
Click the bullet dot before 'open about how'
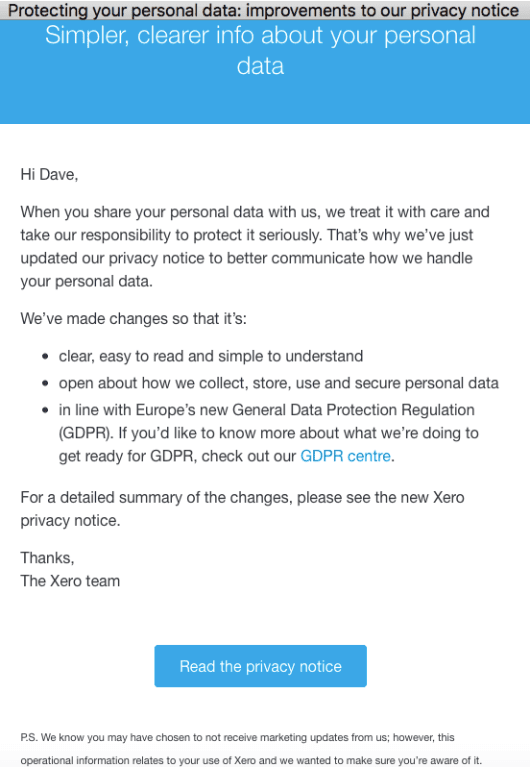pos(45,383)
